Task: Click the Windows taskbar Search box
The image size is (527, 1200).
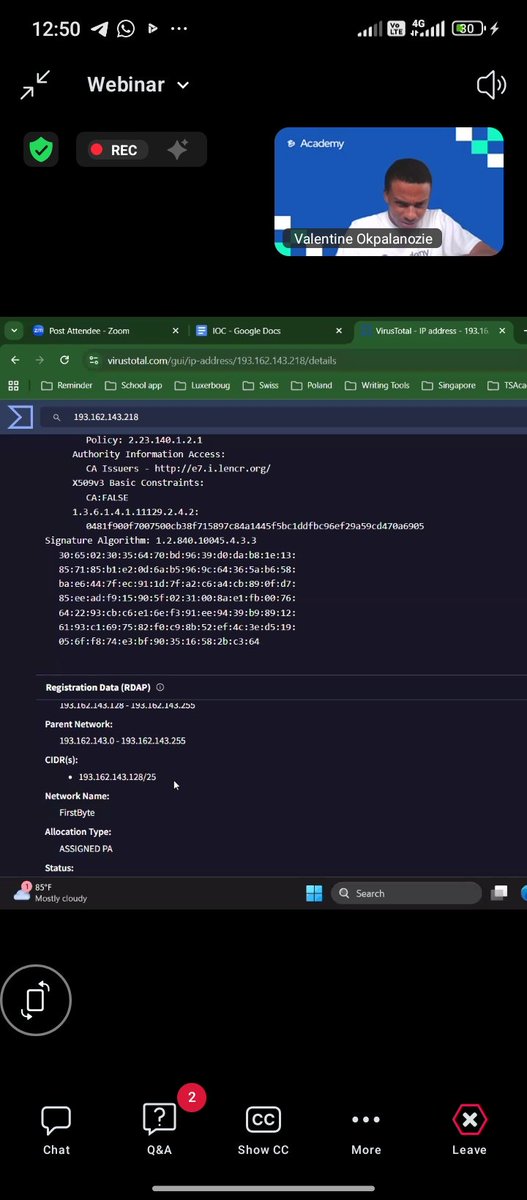Action: pos(404,893)
